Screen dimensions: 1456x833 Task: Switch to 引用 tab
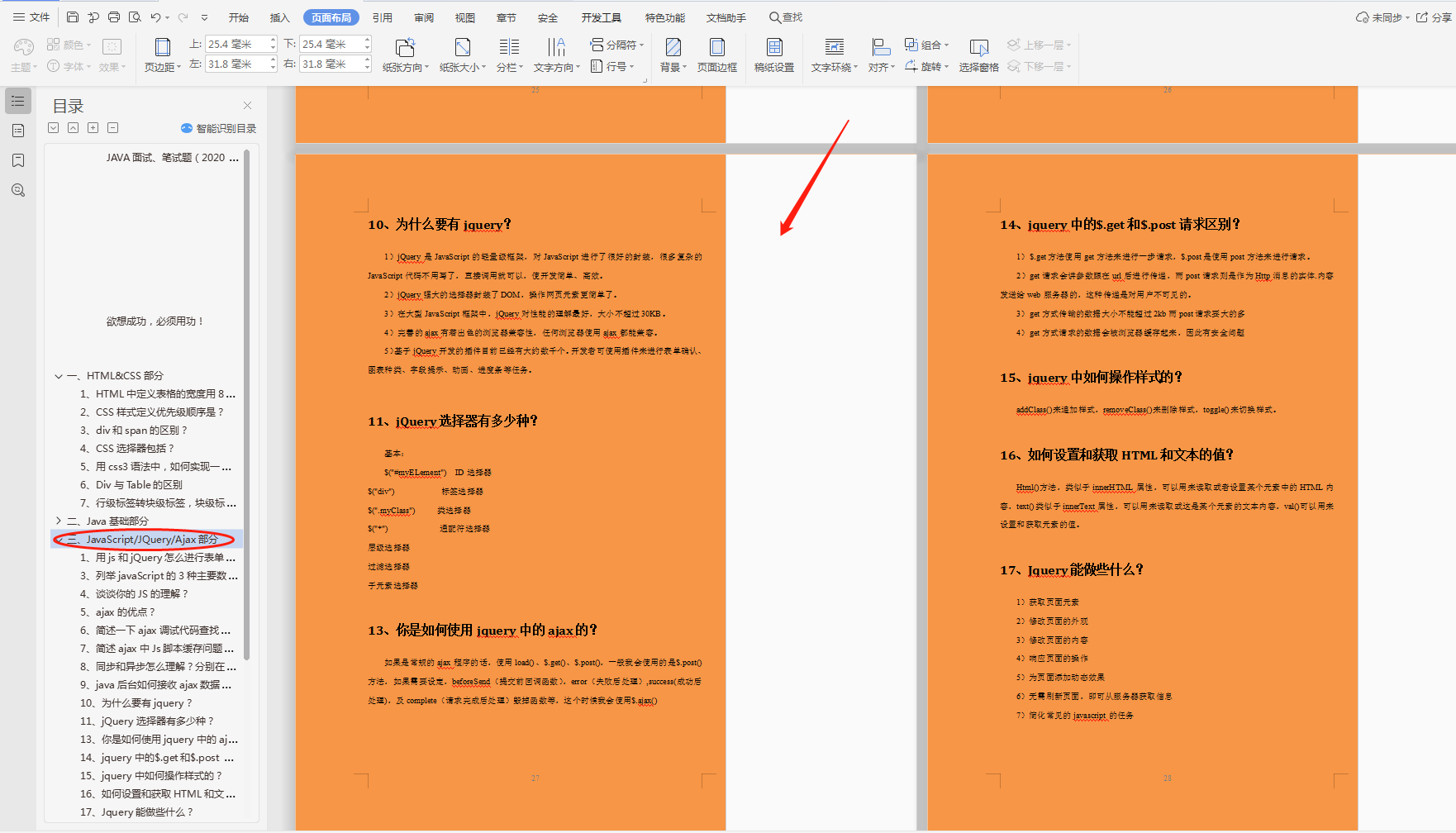click(383, 17)
